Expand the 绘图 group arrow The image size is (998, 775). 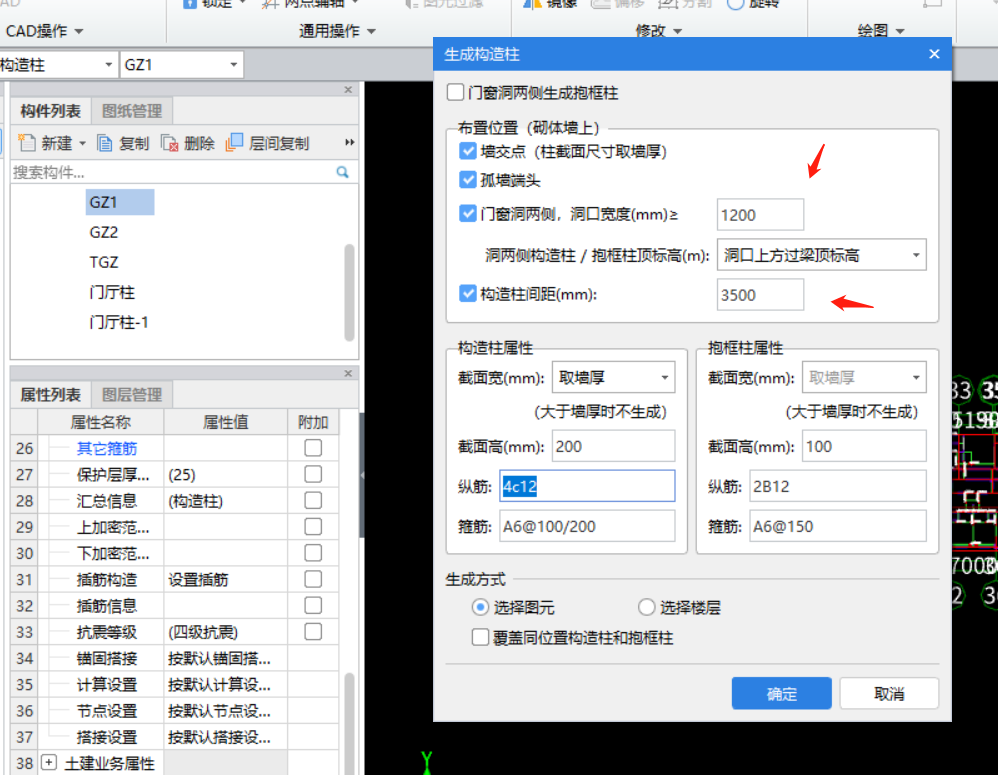900,31
